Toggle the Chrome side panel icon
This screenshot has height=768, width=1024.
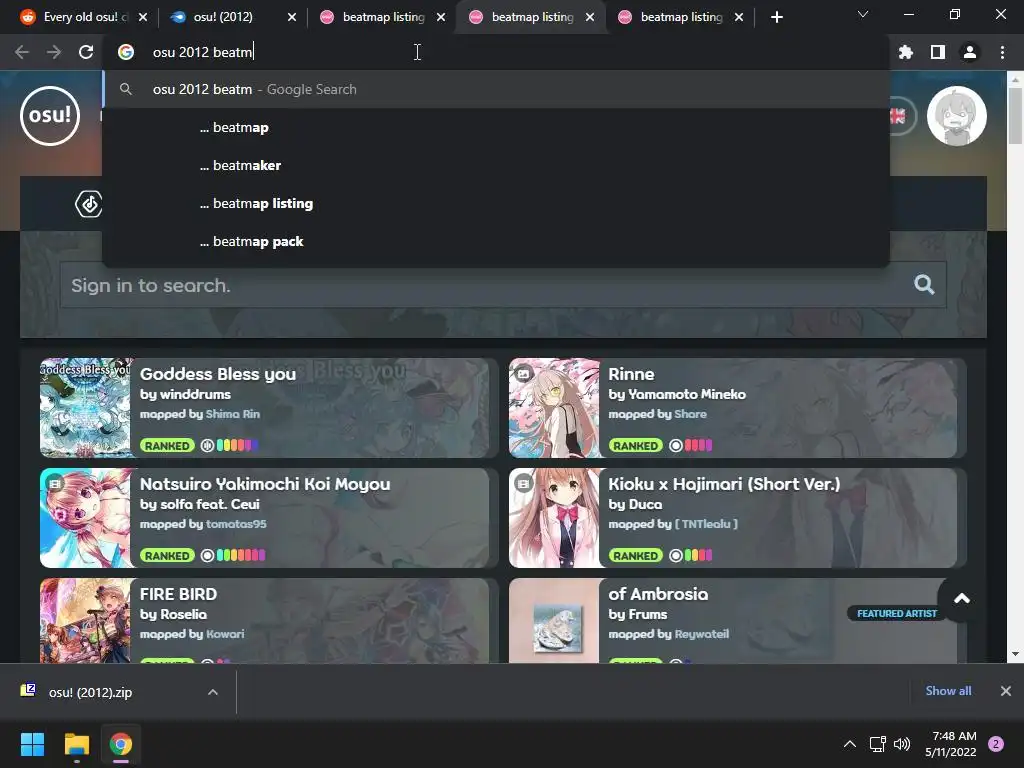pos(938,52)
